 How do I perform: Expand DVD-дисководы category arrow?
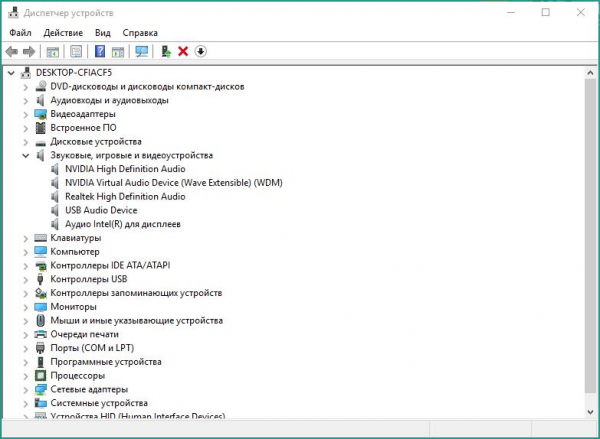(x=26, y=87)
